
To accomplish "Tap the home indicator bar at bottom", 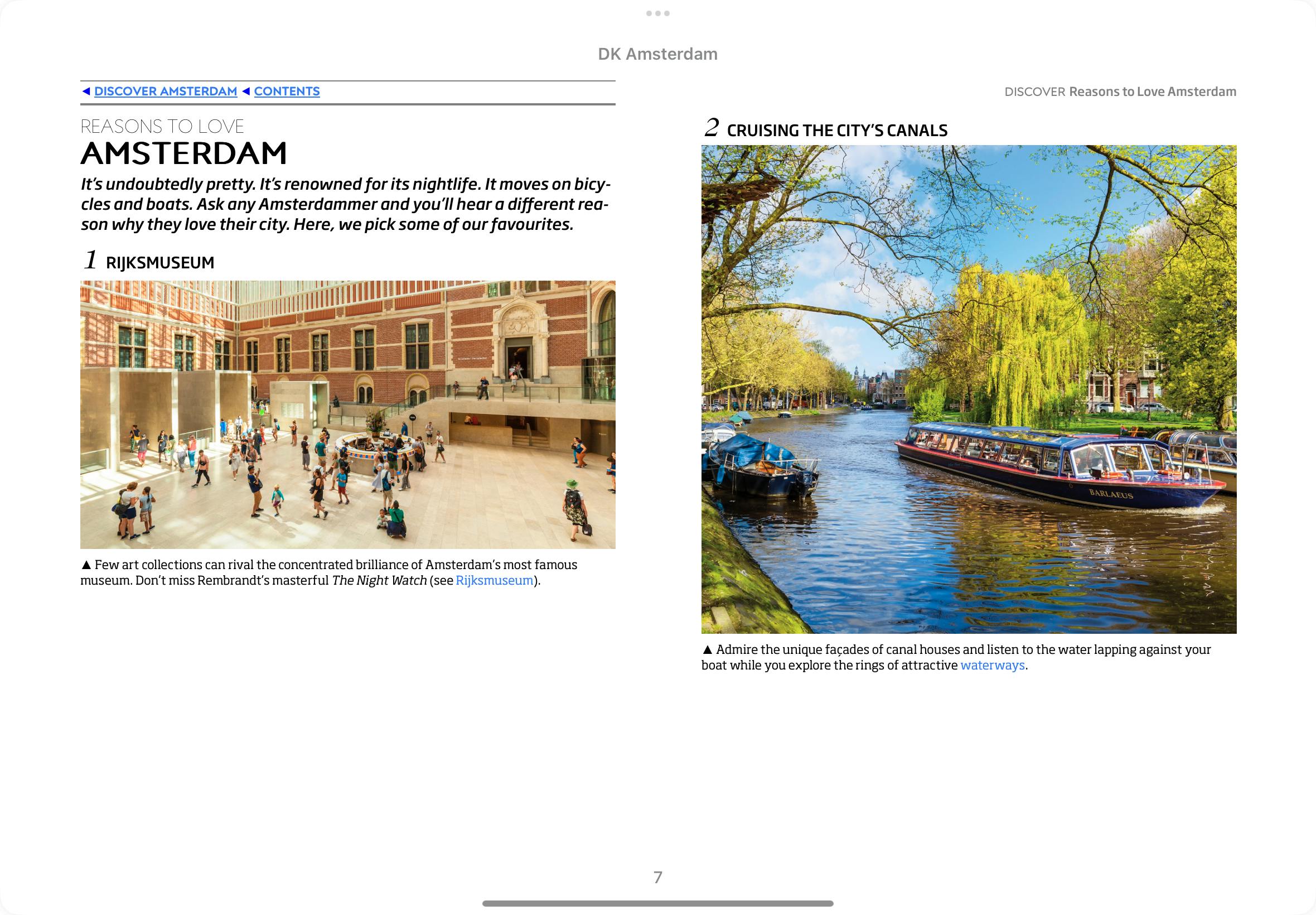I will (x=657, y=903).
